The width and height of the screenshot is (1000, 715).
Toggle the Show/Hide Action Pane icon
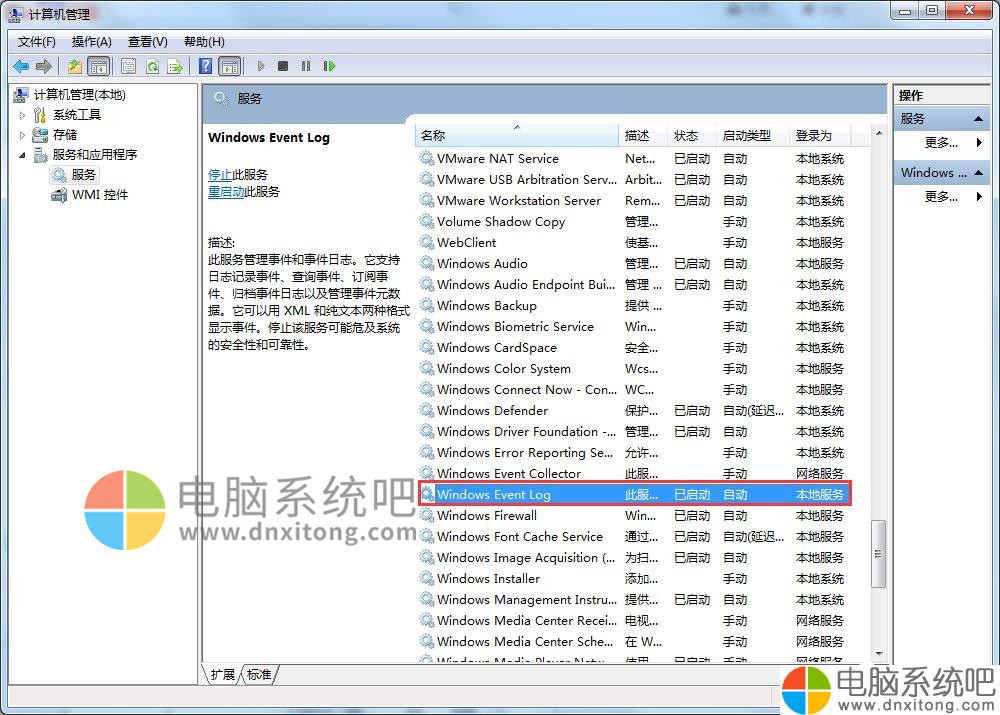point(230,66)
